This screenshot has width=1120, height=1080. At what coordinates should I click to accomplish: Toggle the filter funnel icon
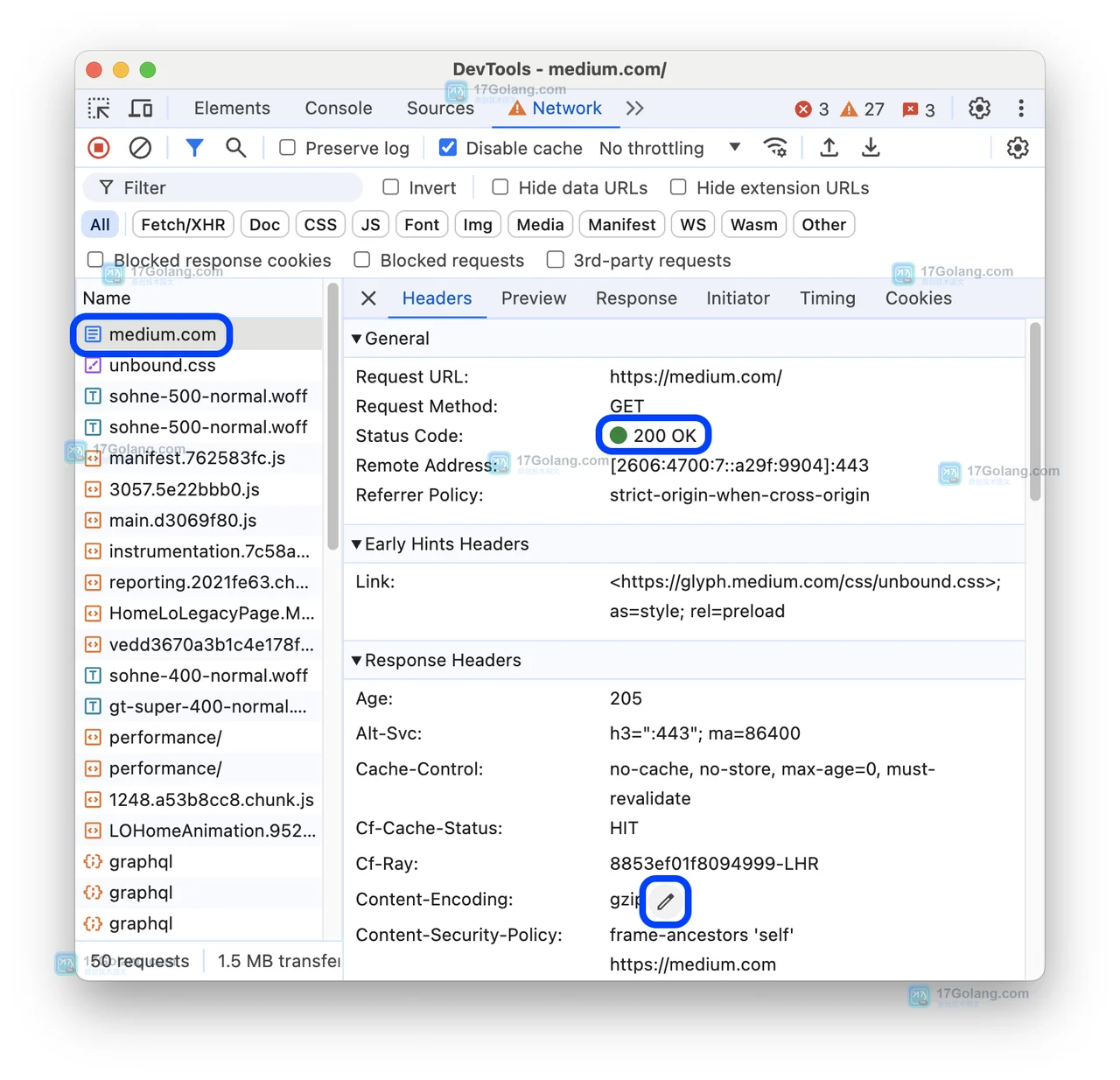[194, 148]
